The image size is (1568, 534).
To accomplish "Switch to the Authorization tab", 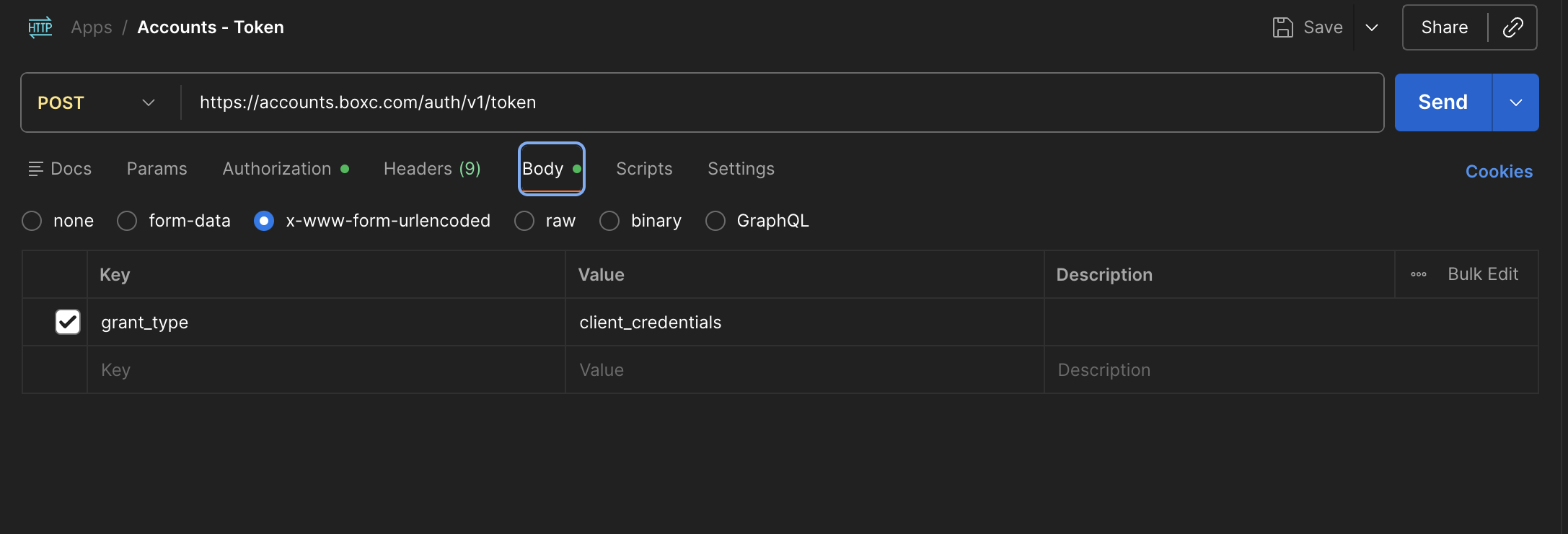I will coord(286,169).
